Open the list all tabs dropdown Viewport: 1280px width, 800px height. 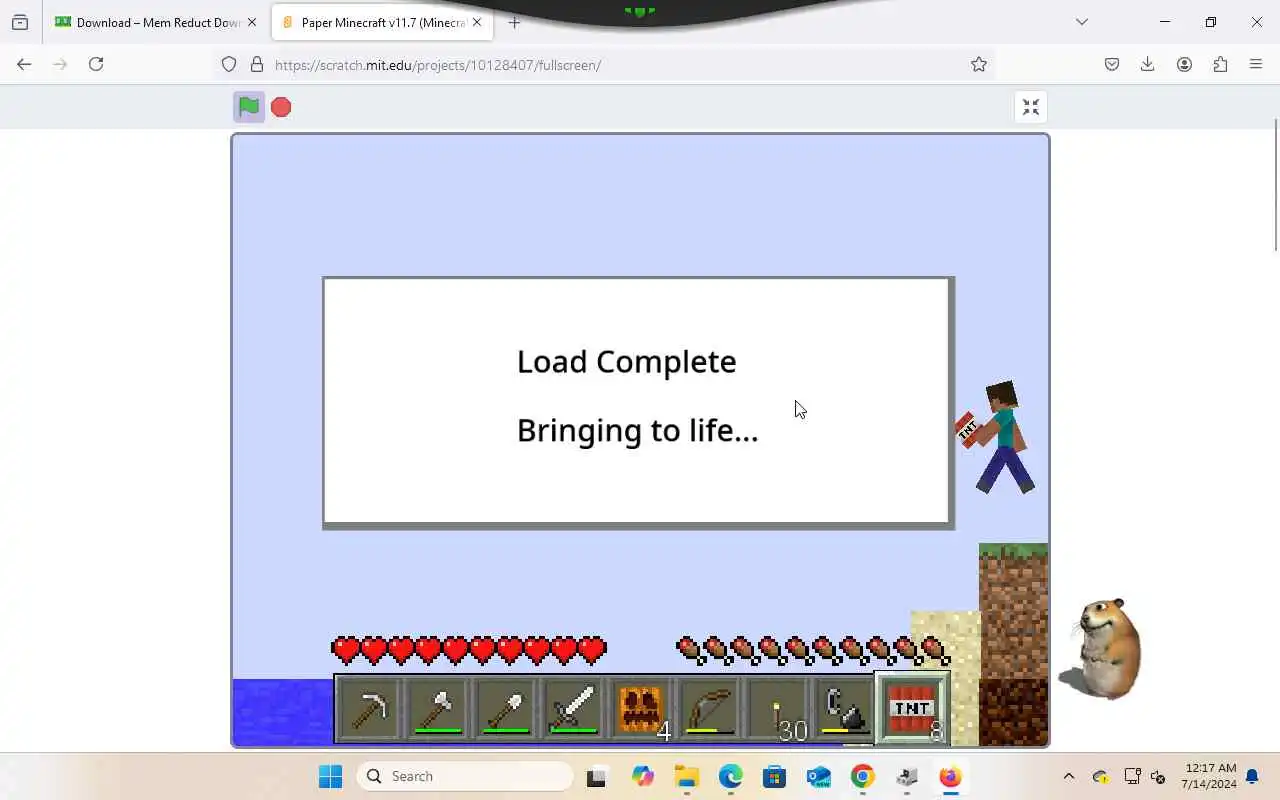(x=1081, y=22)
